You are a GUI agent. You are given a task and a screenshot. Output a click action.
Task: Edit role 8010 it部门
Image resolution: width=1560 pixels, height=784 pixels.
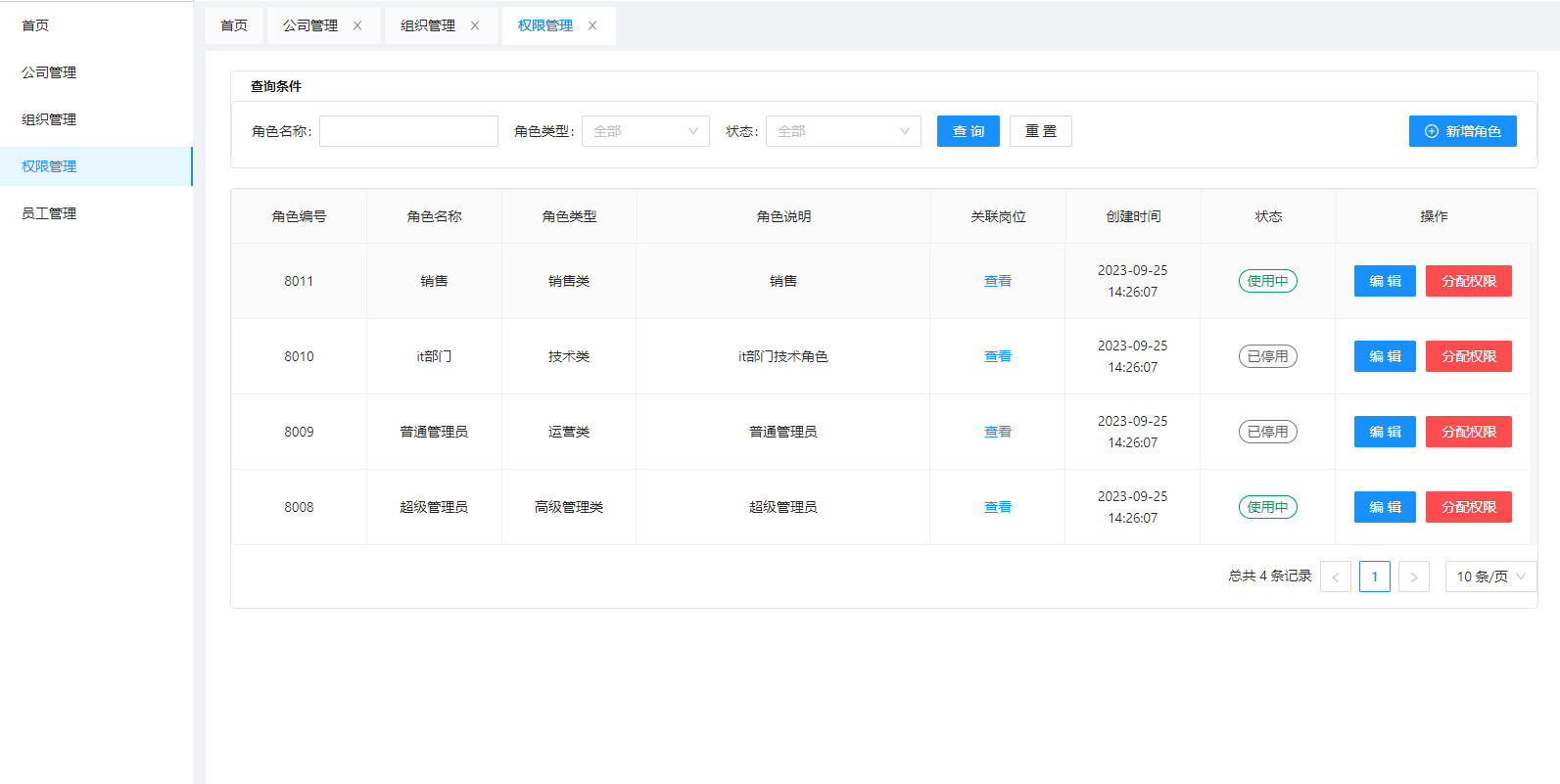[1385, 356]
